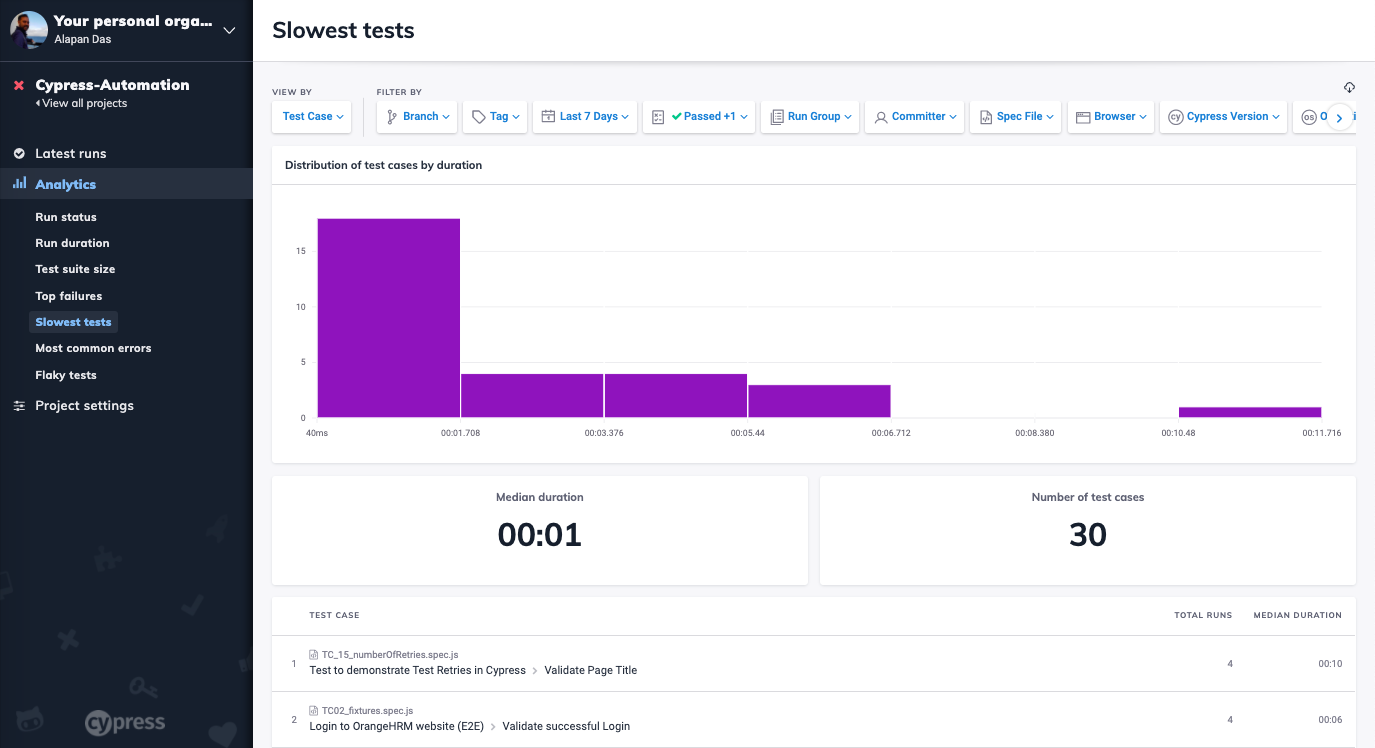This screenshot has width=1375, height=748.
Task: Open the Browser filter dropdown
Action: click(1111, 116)
